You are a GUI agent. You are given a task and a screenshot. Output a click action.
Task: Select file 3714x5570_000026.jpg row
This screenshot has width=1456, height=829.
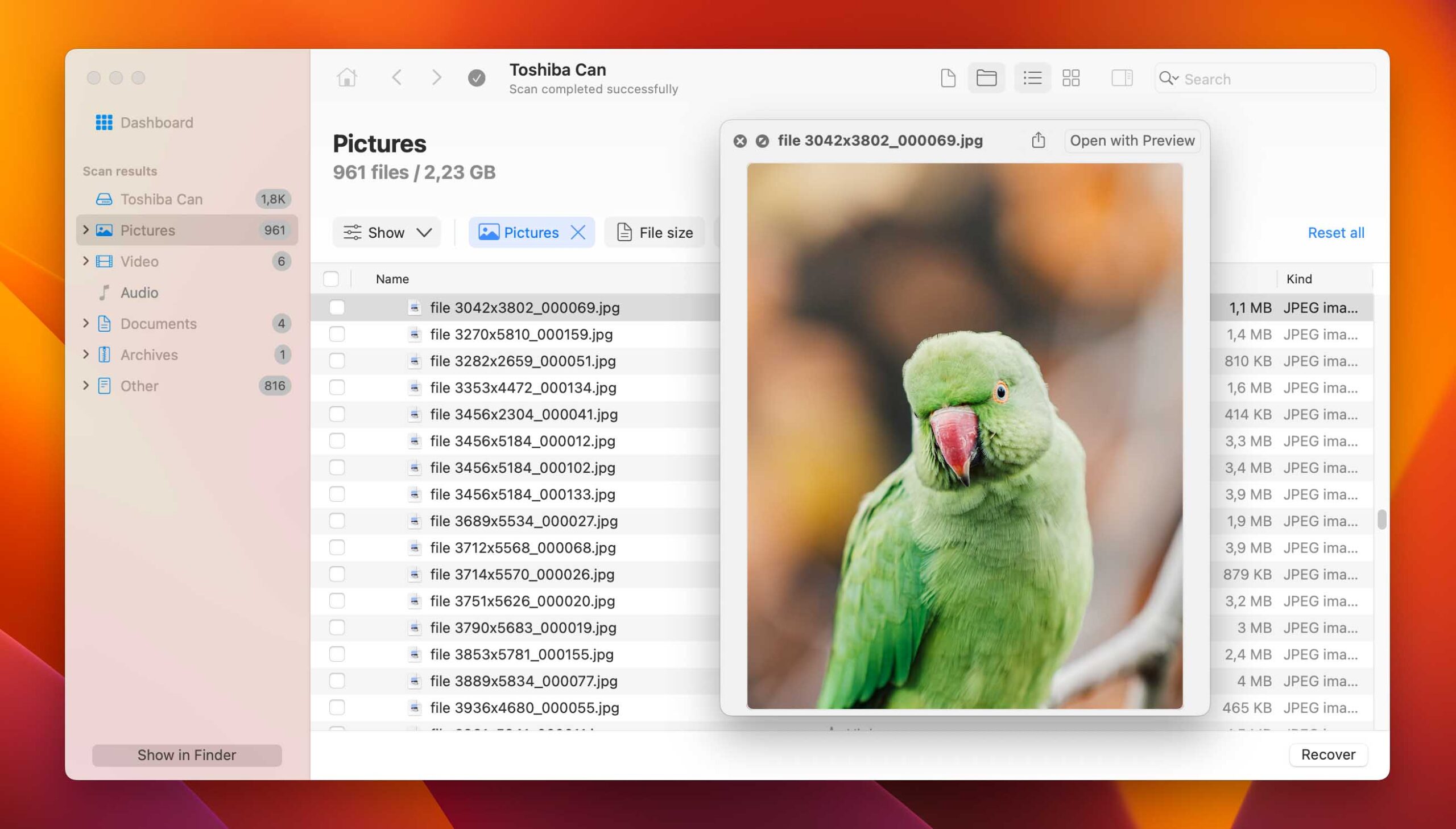515,575
